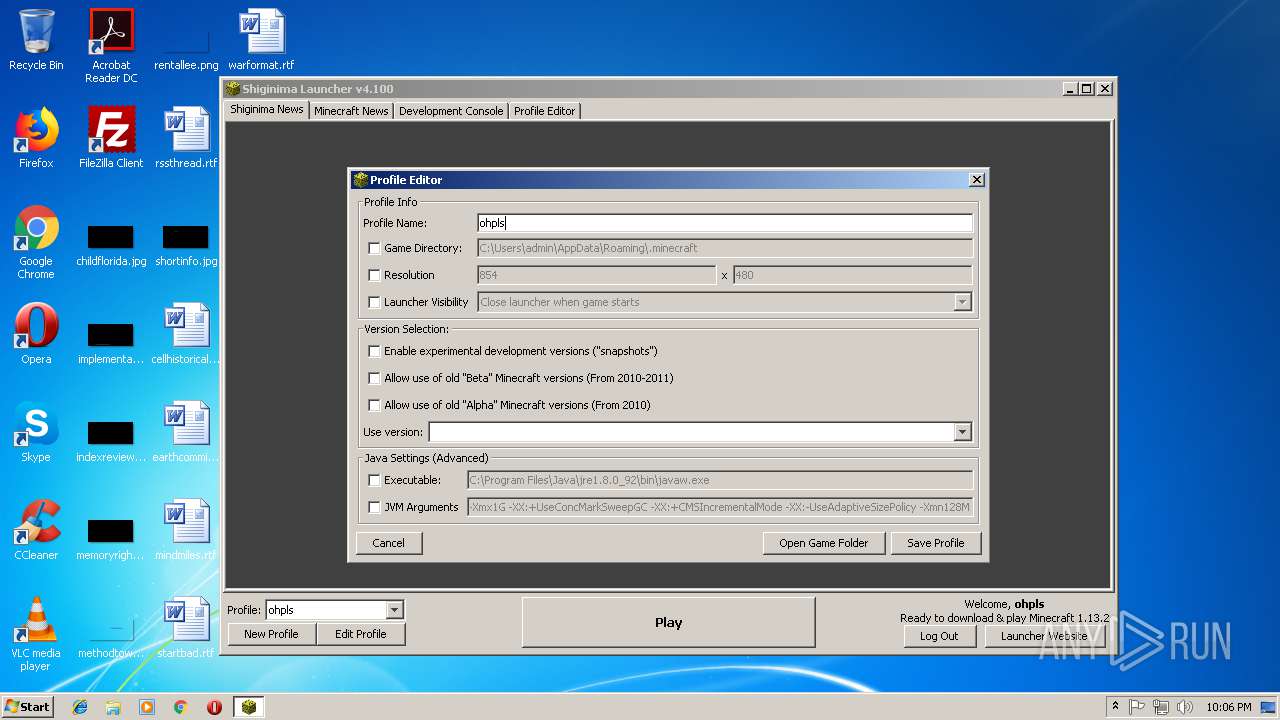Screen dimensions: 1280x720
Task: Enable experimental development snapshots checkbox
Action: [x=374, y=351]
